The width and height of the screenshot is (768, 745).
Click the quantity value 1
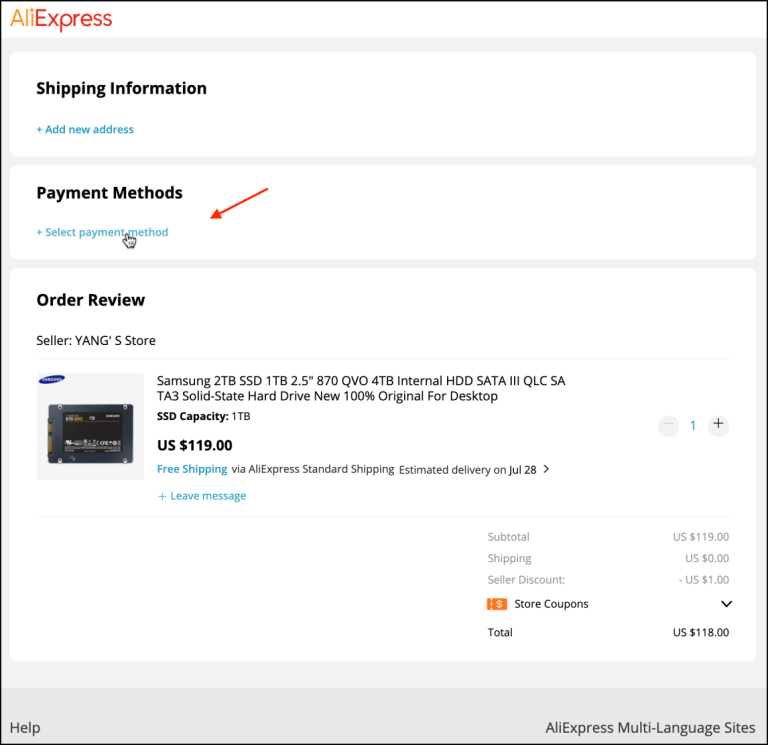(693, 426)
